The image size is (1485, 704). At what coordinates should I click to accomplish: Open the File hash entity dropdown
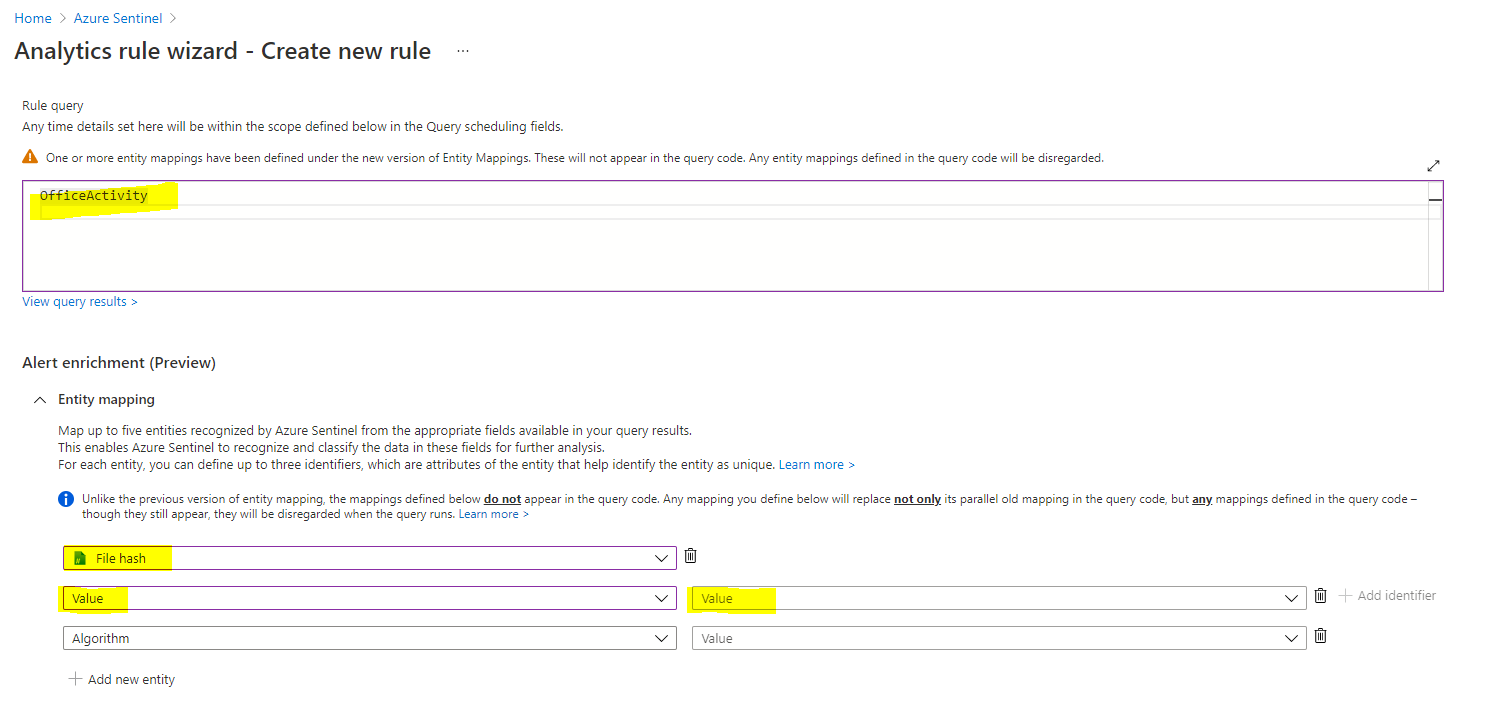[x=660, y=557]
